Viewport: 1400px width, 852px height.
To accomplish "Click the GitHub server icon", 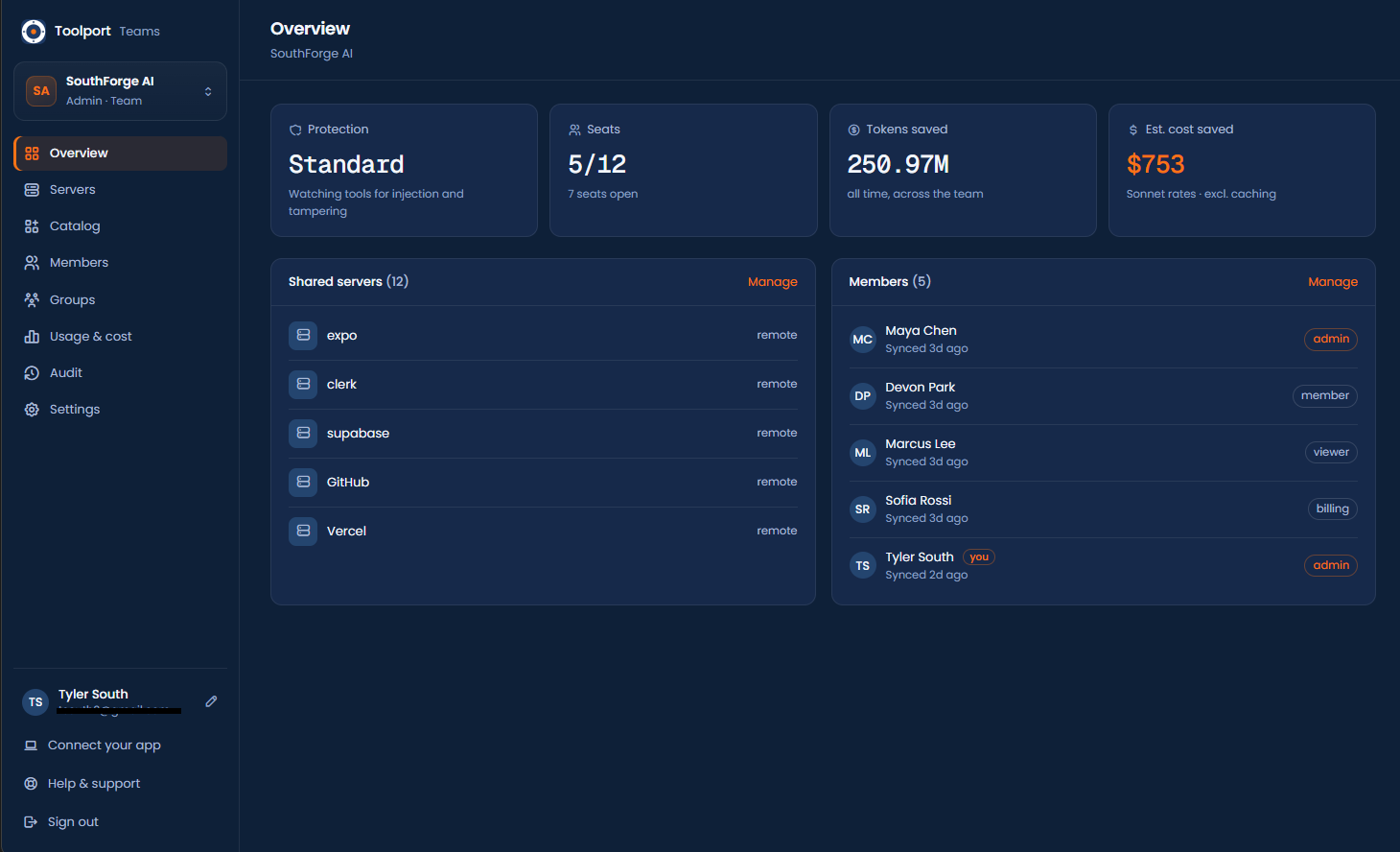I will click(303, 482).
